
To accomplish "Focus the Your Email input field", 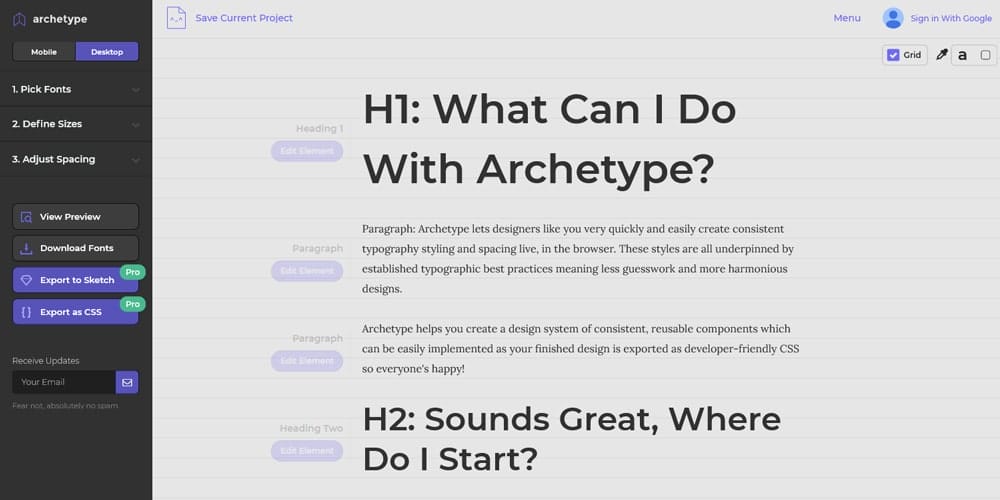I will tap(64, 382).
